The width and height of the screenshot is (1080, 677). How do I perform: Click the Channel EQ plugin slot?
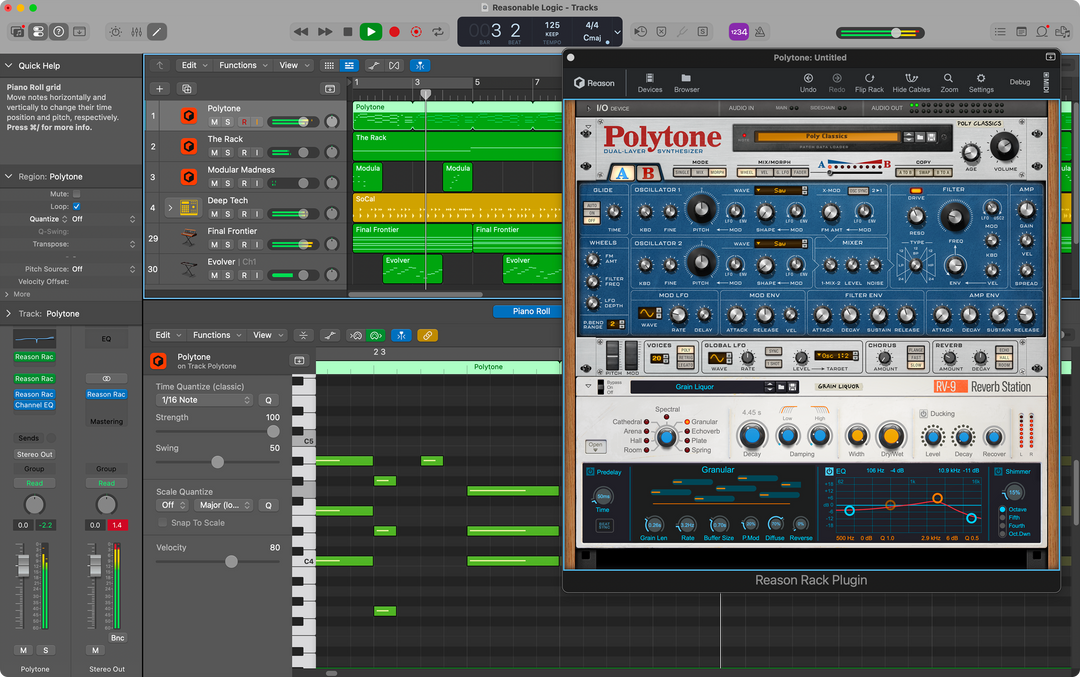tap(34, 405)
